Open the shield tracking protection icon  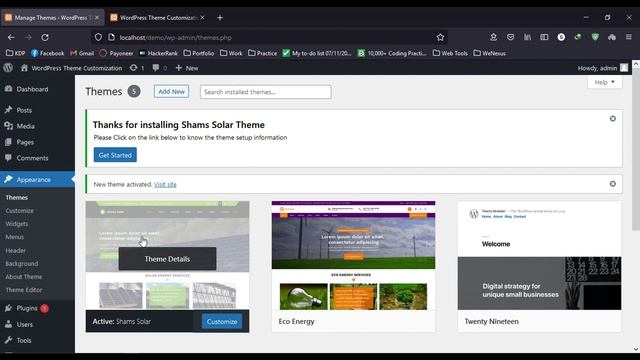tap(98, 37)
